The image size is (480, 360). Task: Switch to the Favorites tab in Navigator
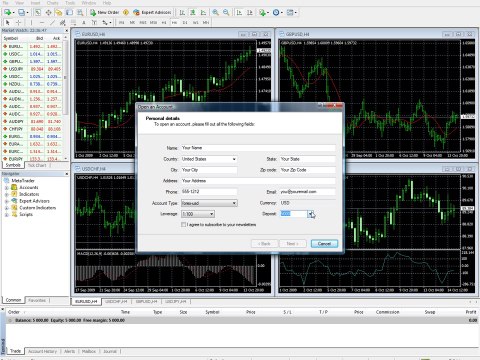(x=37, y=300)
